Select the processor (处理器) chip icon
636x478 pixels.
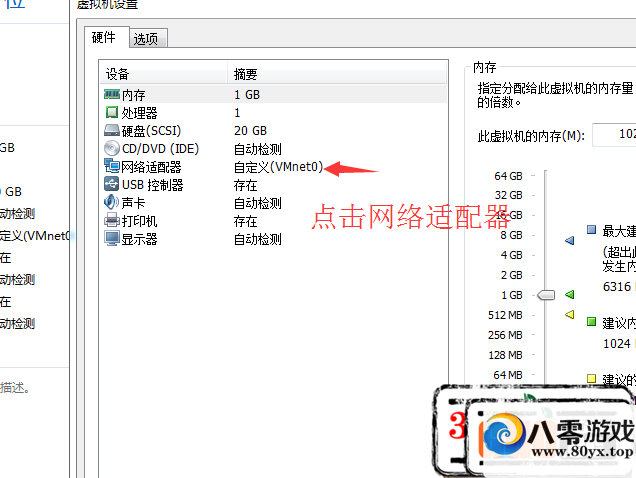point(112,112)
